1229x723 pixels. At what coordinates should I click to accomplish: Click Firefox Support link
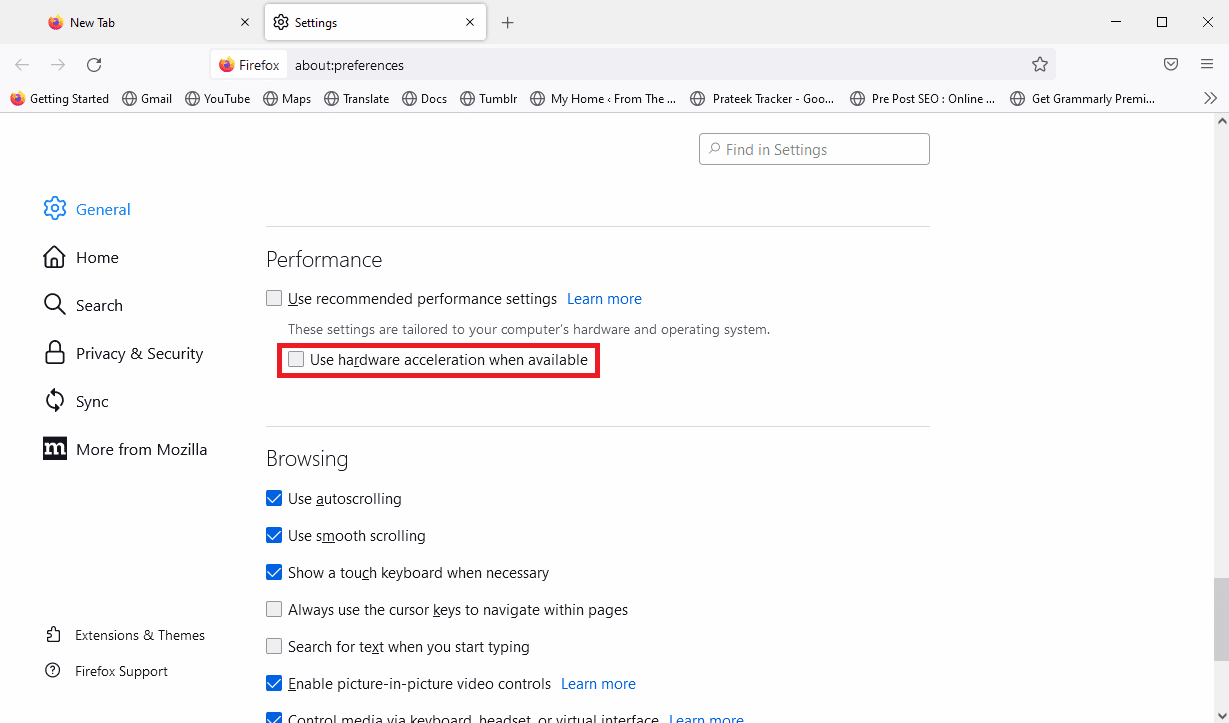pyautogui.click(x=121, y=670)
